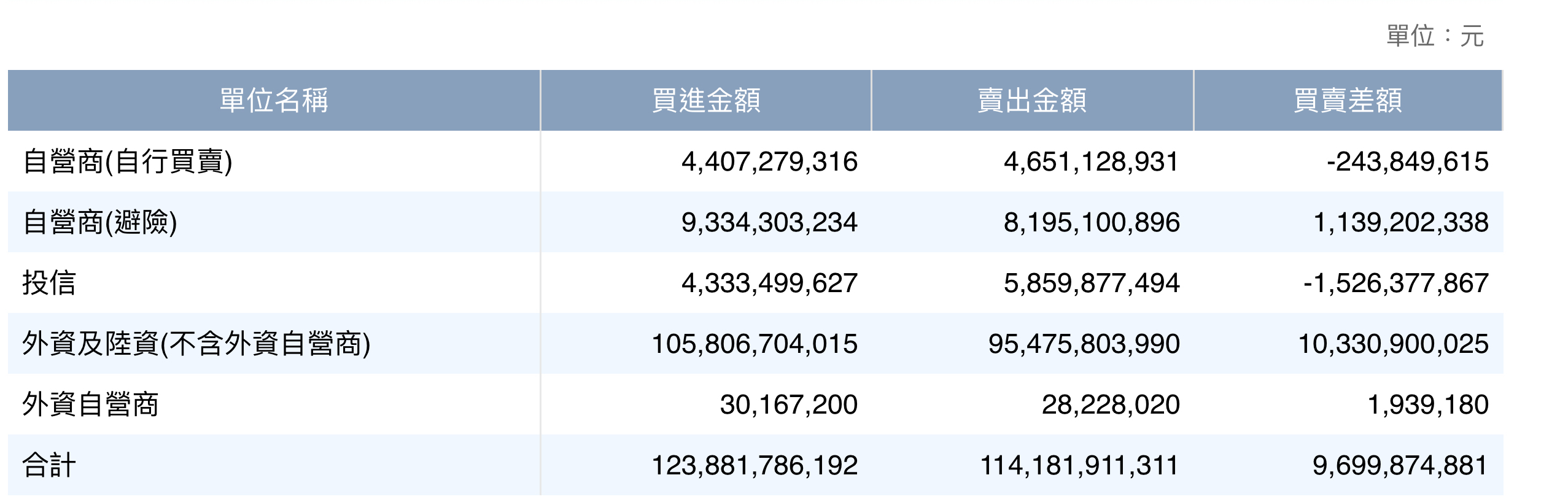Click buy amount 4,407,279,316
Viewport: 1568px width, 502px height.
coord(769,162)
